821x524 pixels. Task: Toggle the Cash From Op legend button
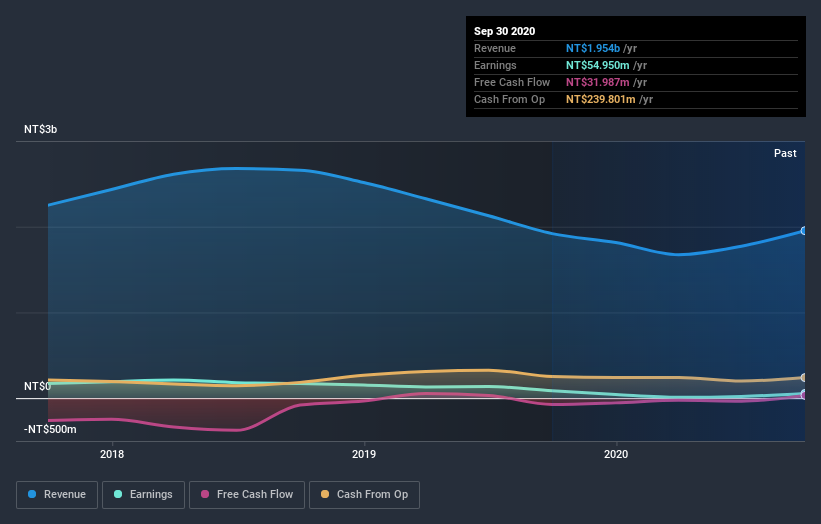click(x=364, y=495)
